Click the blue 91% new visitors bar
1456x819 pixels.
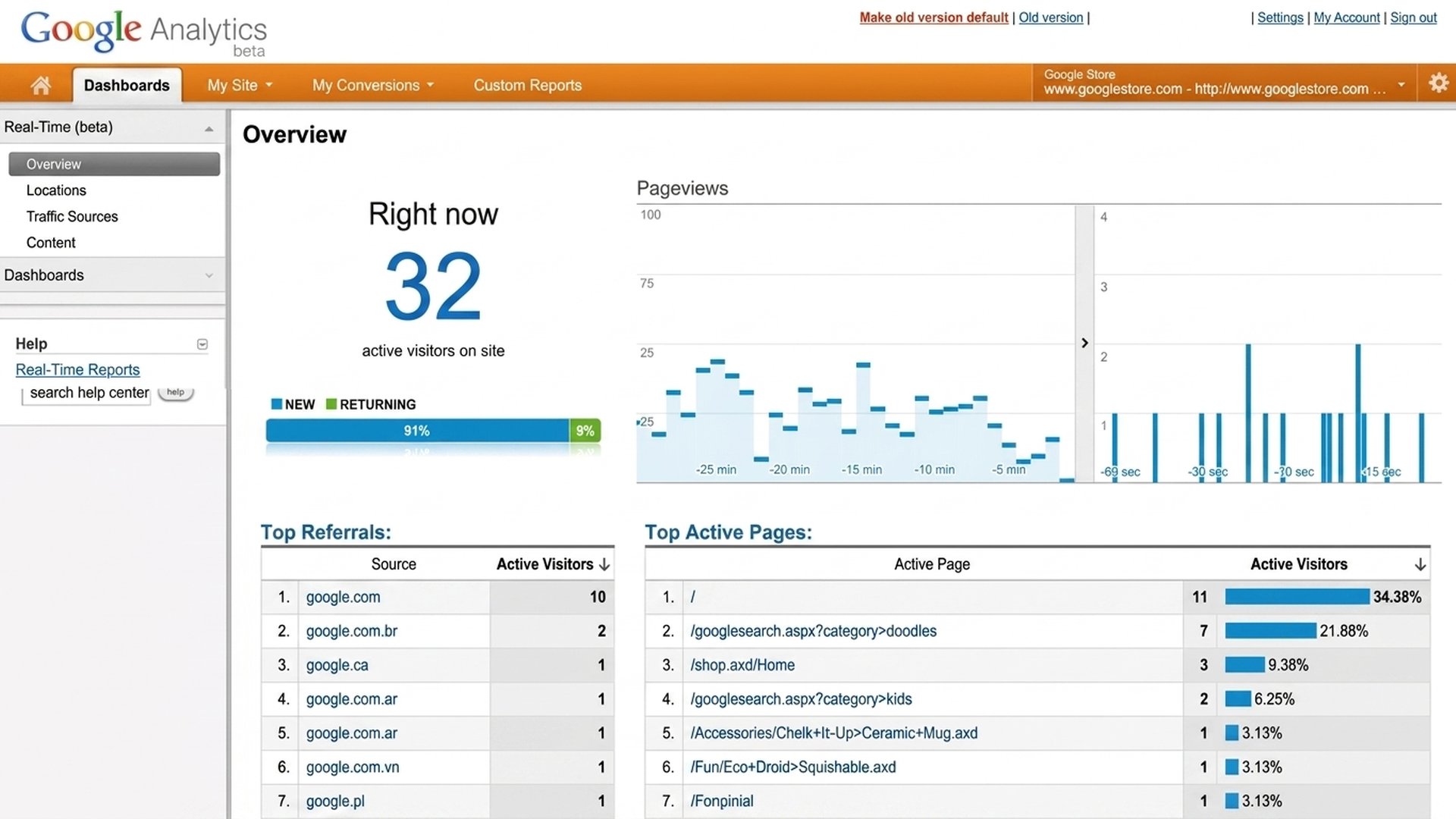[x=417, y=431]
